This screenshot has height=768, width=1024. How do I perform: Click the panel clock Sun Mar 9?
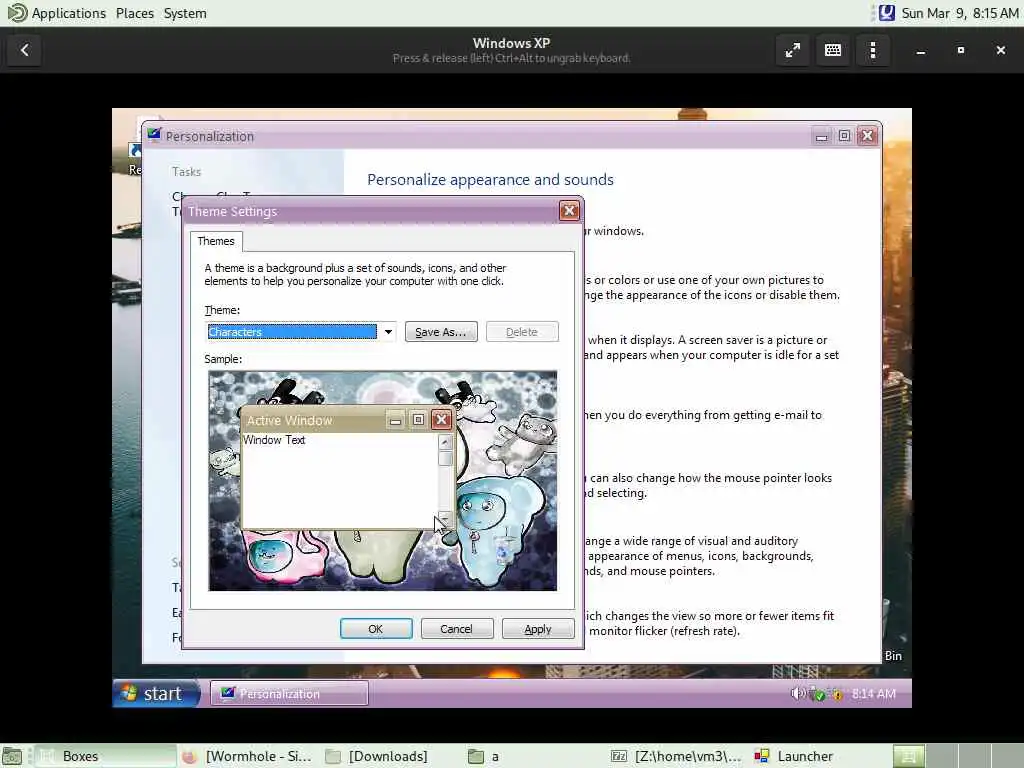click(x=960, y=13)
